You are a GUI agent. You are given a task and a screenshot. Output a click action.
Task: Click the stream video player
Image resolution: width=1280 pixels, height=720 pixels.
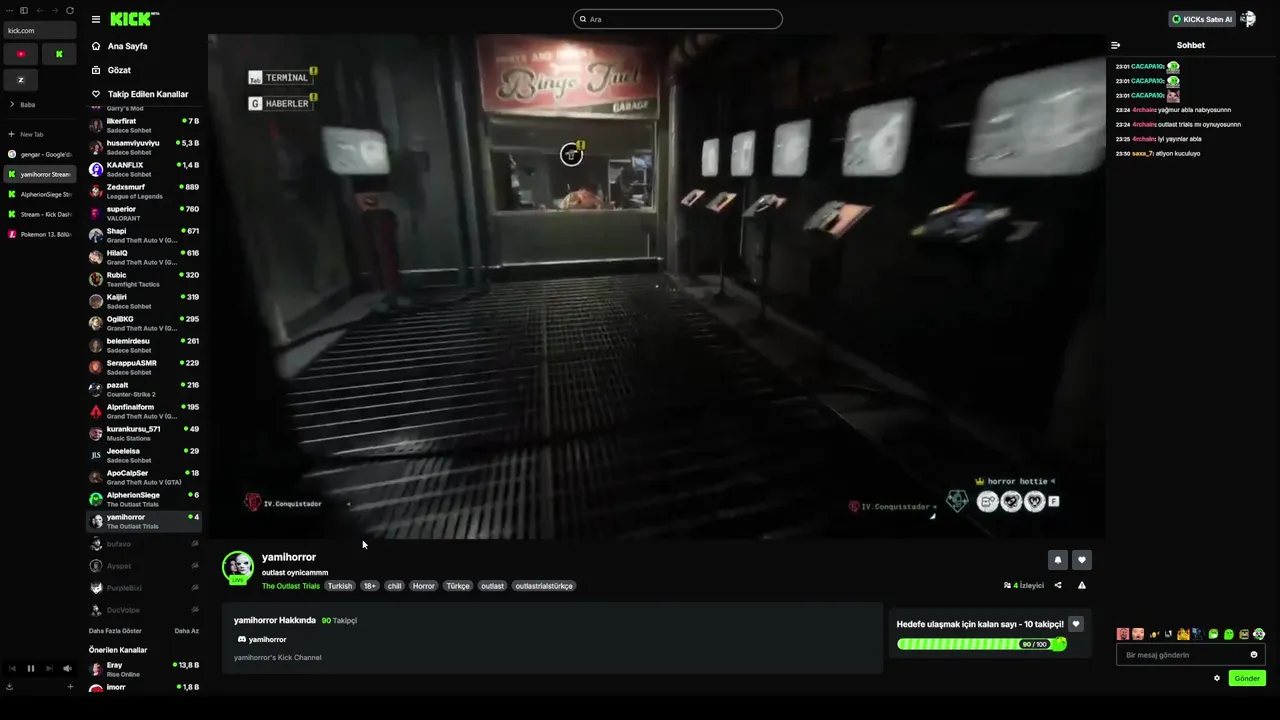click(656, 287)
